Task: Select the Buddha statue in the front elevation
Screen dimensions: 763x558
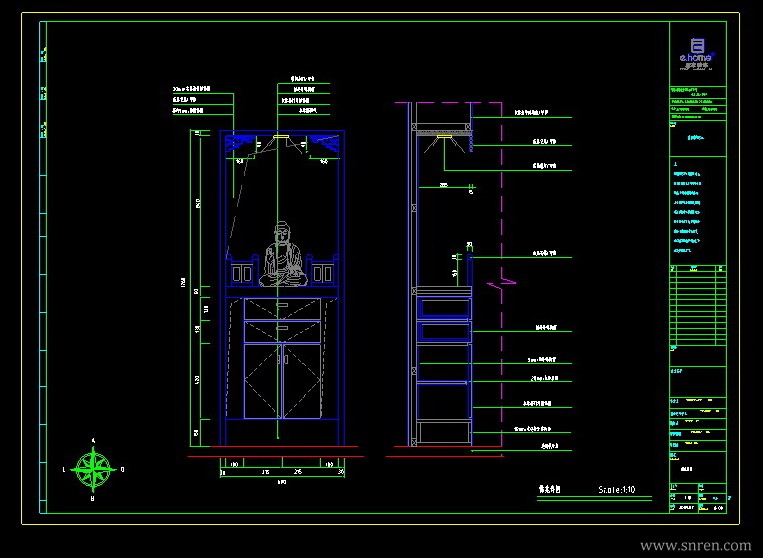Action: tap(283, 254)
